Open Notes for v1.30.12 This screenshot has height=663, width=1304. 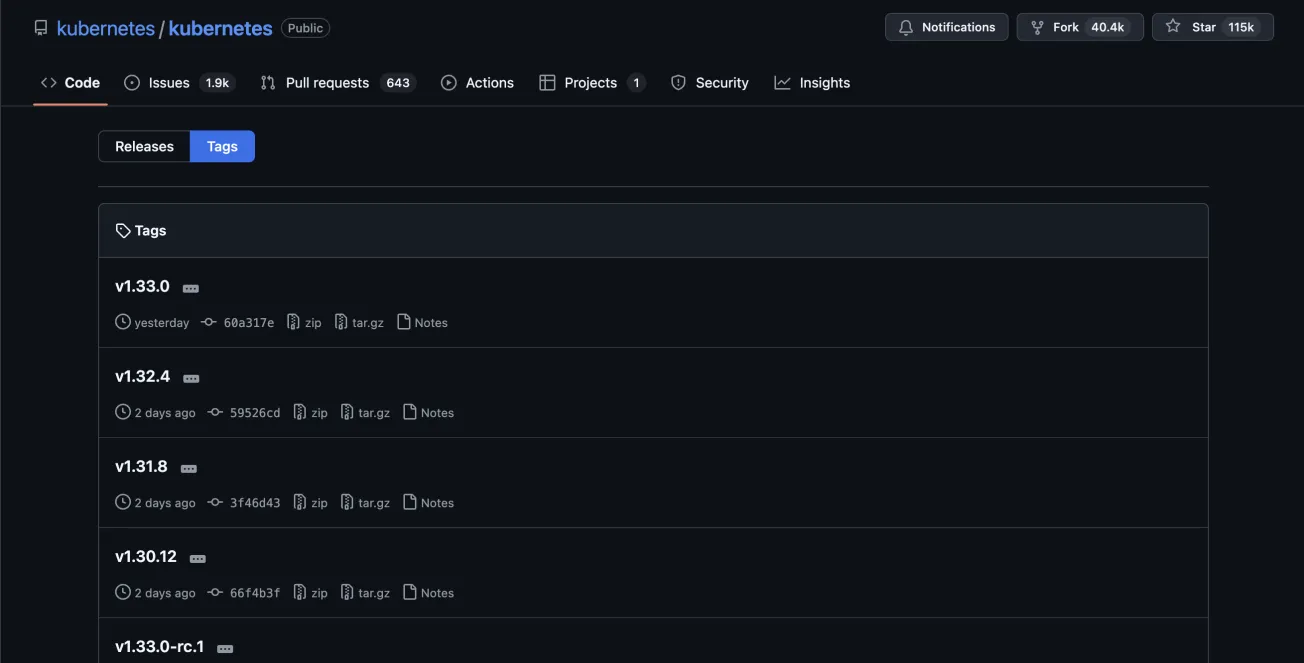[428, 593]
